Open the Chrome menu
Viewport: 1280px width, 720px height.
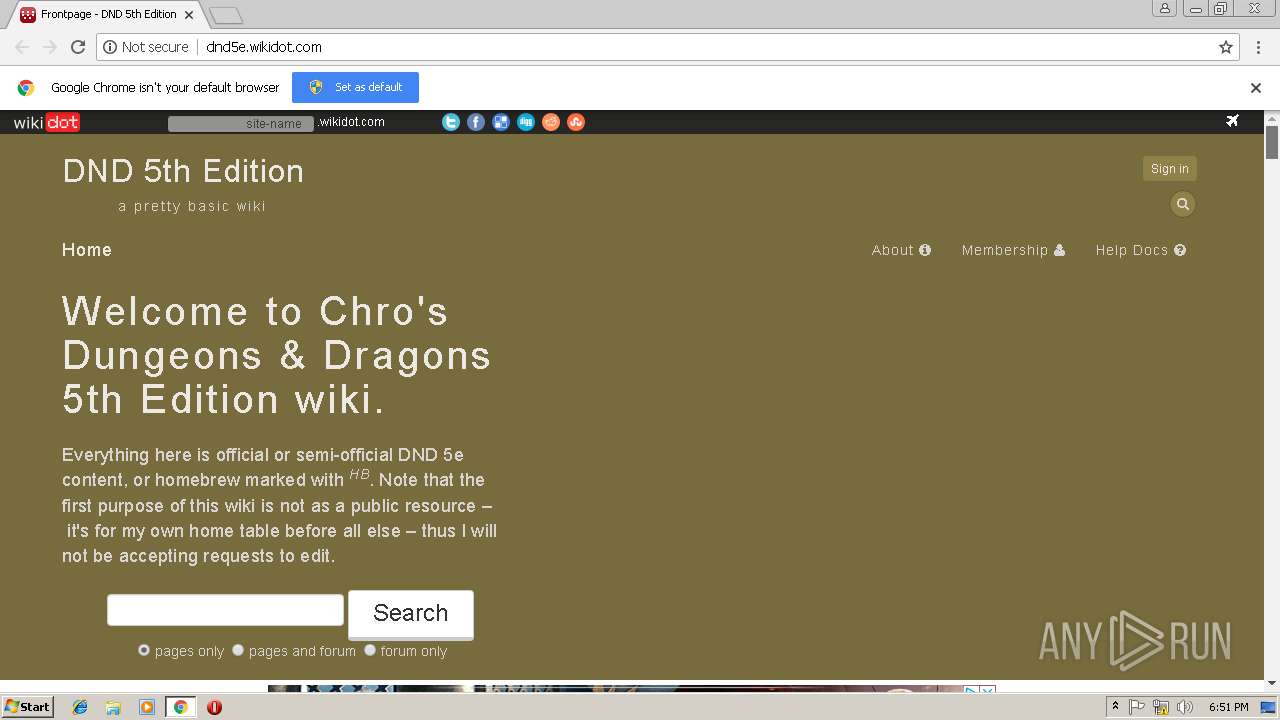tap(1258, 47)
